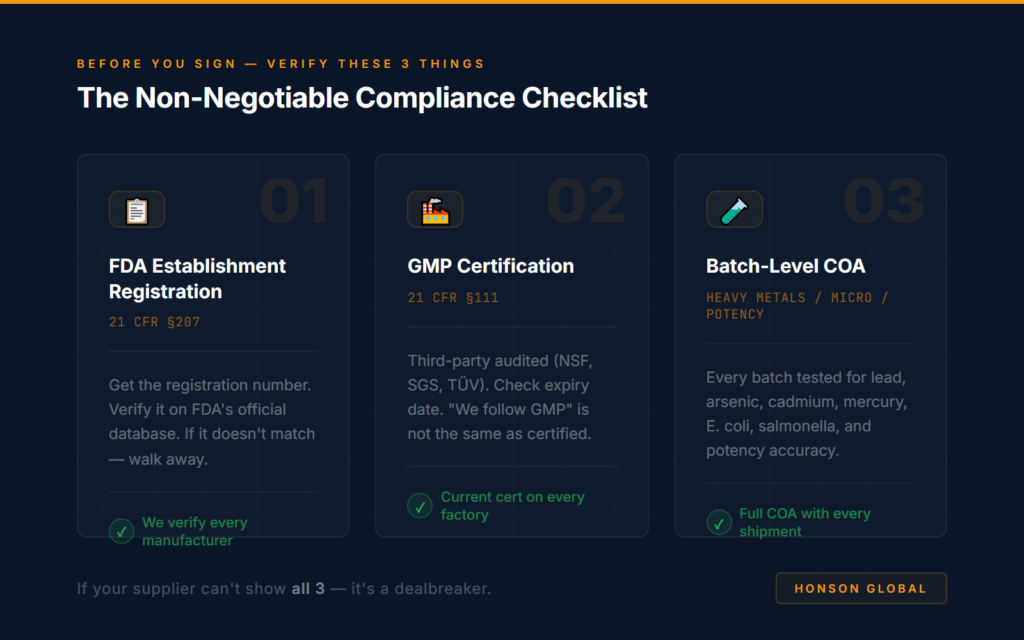Toggle the checkmark beside 'Current cert on every factory'
This screenshot has height=640, width=1024.
click(420, 506)
